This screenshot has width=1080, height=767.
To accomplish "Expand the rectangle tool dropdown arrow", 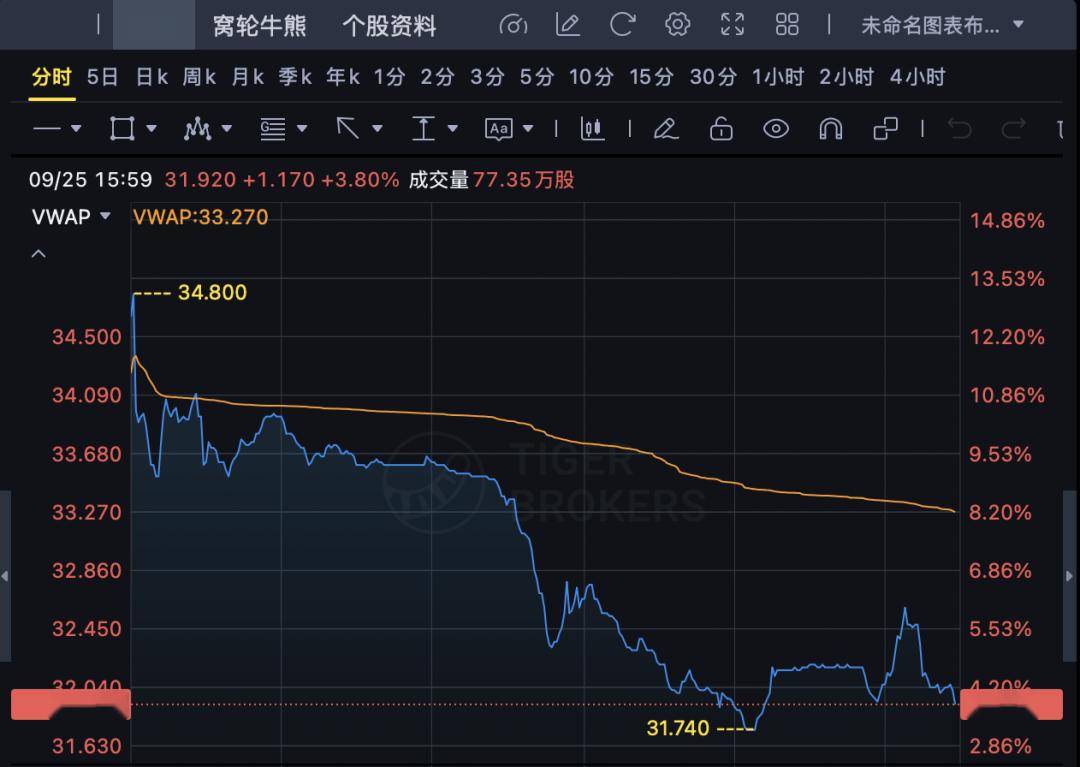I will [x=152, y=129].
